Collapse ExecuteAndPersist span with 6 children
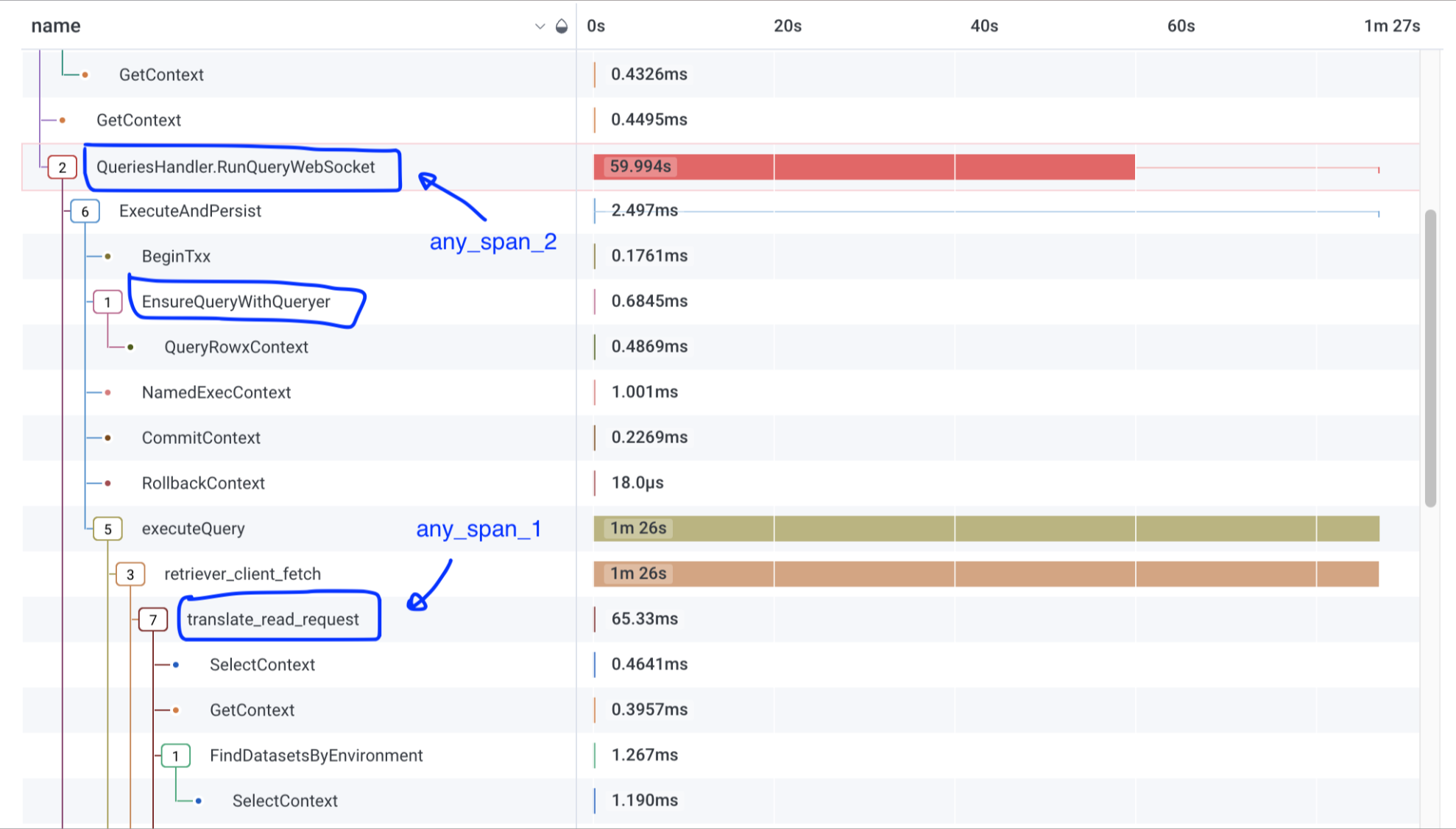Viewport: 1456px width, 829px height. point(85,211)
